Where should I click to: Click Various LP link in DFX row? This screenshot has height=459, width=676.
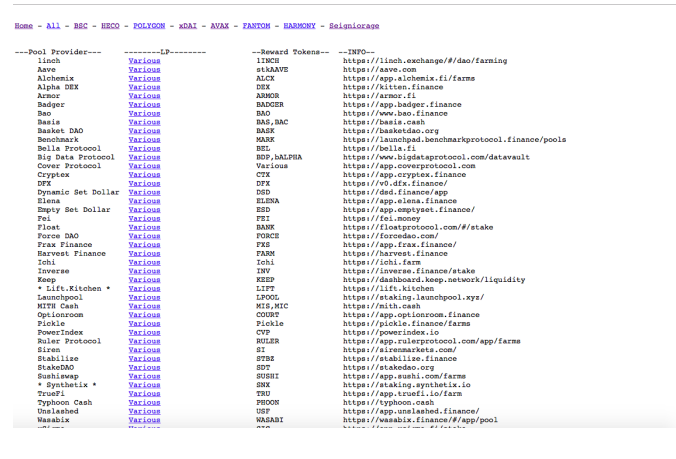[x=144, y=184]
